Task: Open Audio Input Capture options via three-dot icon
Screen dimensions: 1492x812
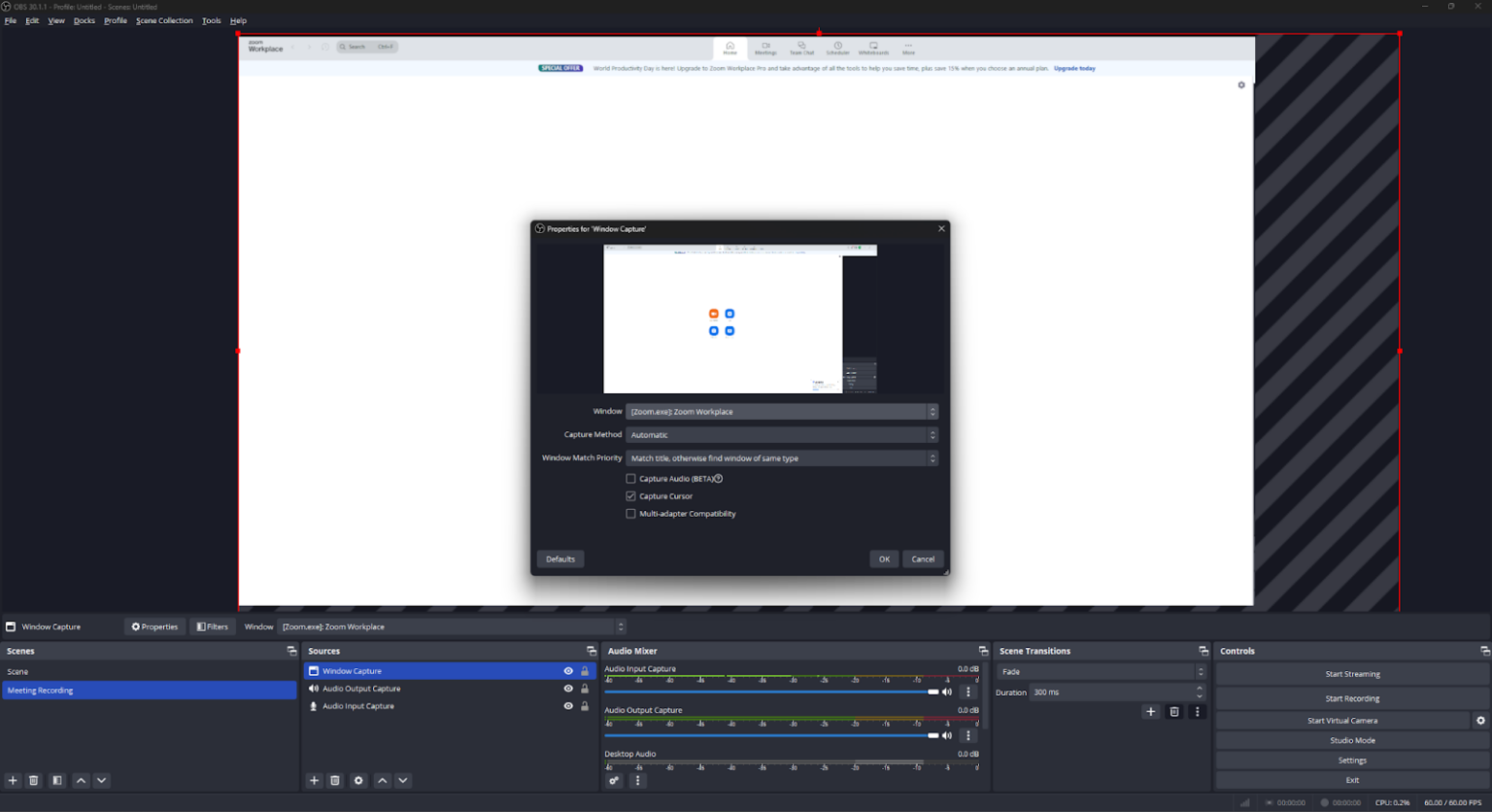Action: (967, 692)
